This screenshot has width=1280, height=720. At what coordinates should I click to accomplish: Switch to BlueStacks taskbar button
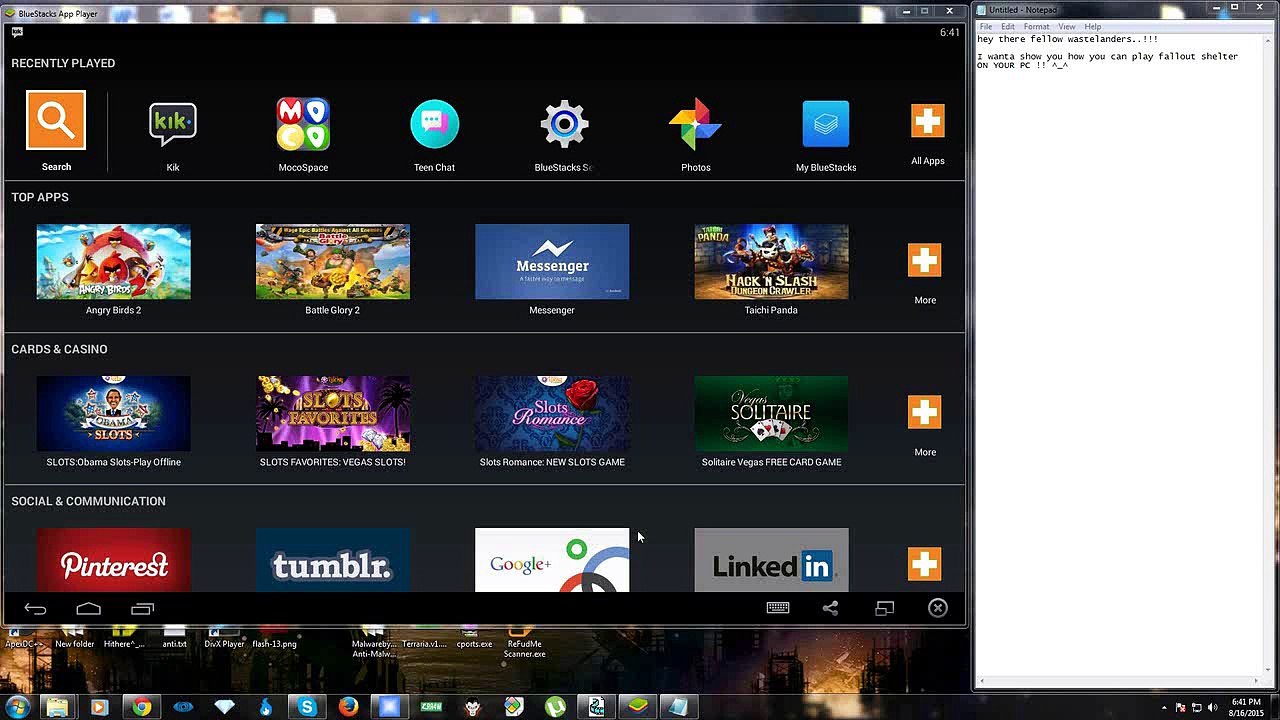tap(638, 707)
